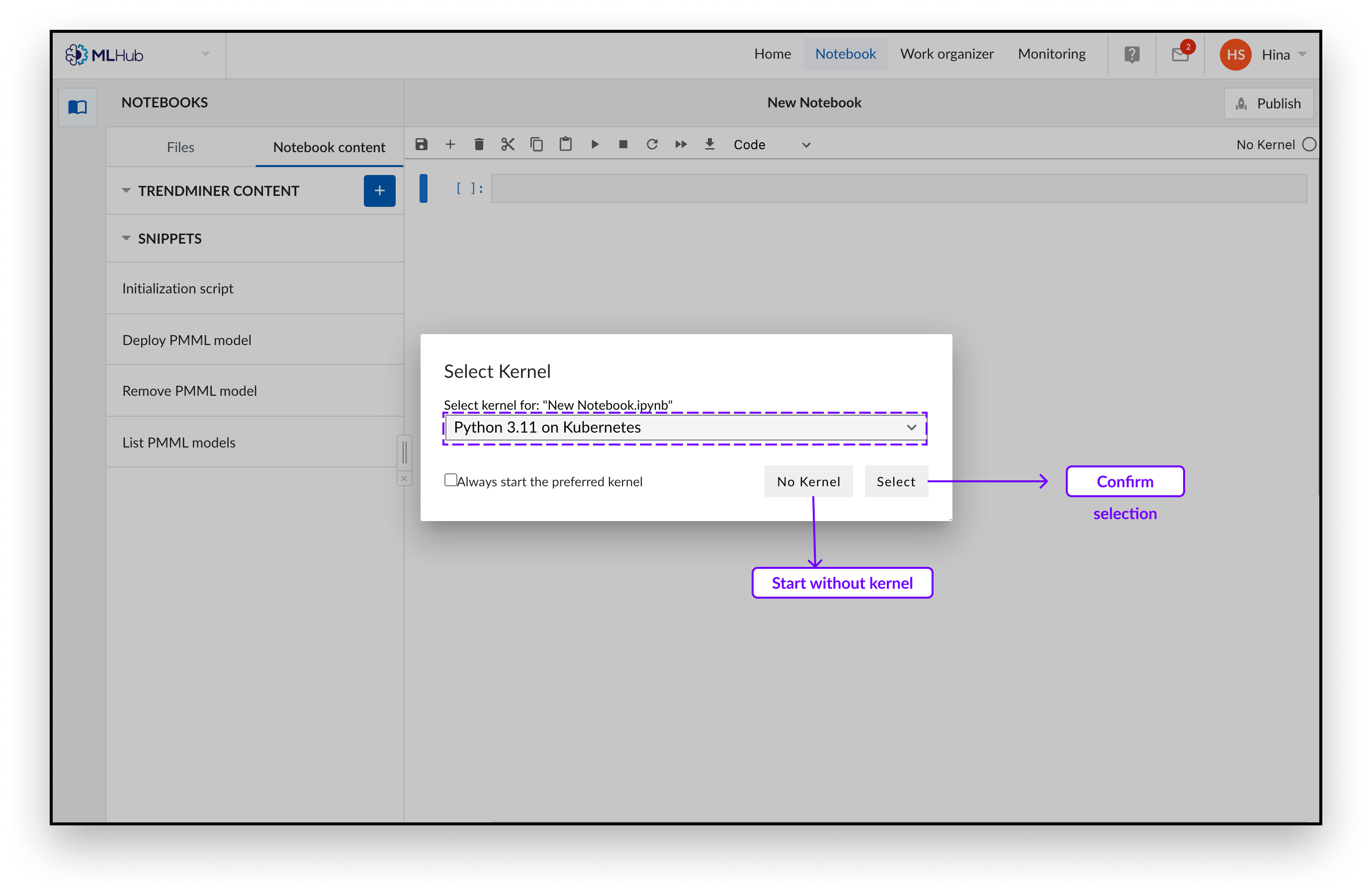Click the No Kernel dialog button
The width and height of the screenshot is (1372, 895).
pos(808,481)
